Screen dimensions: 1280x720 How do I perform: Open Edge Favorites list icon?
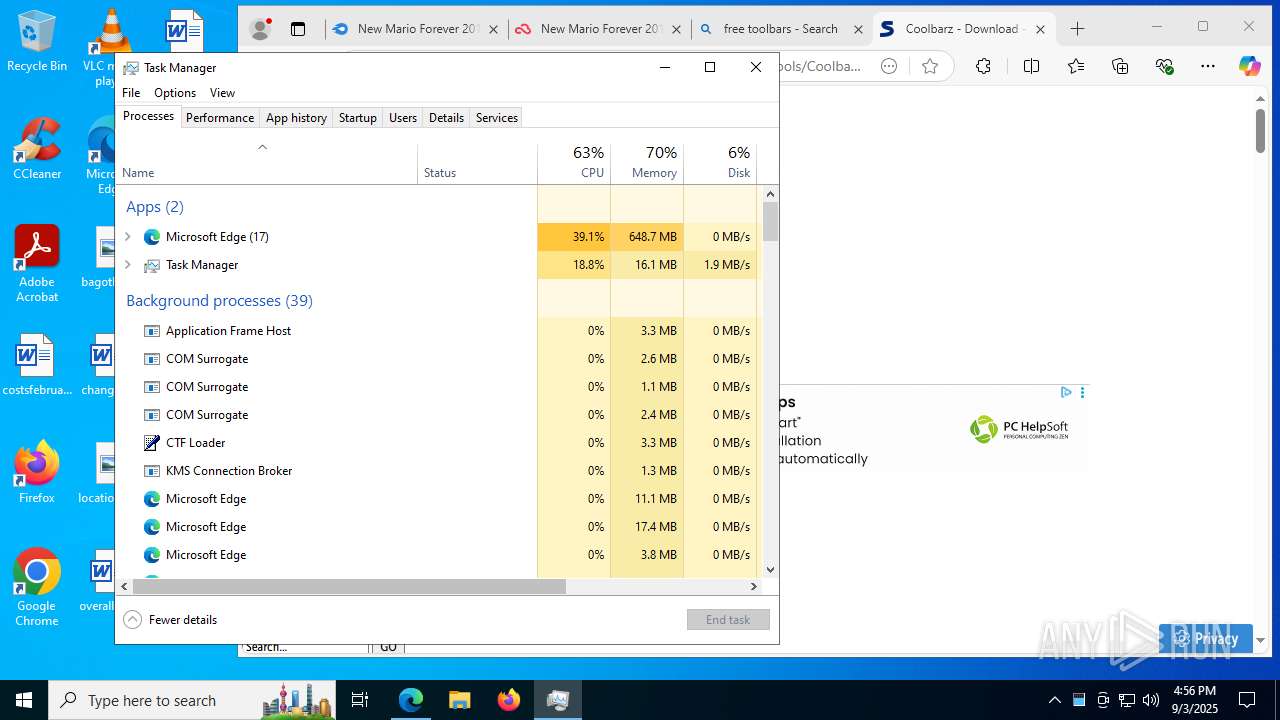tap(1076, 66)
